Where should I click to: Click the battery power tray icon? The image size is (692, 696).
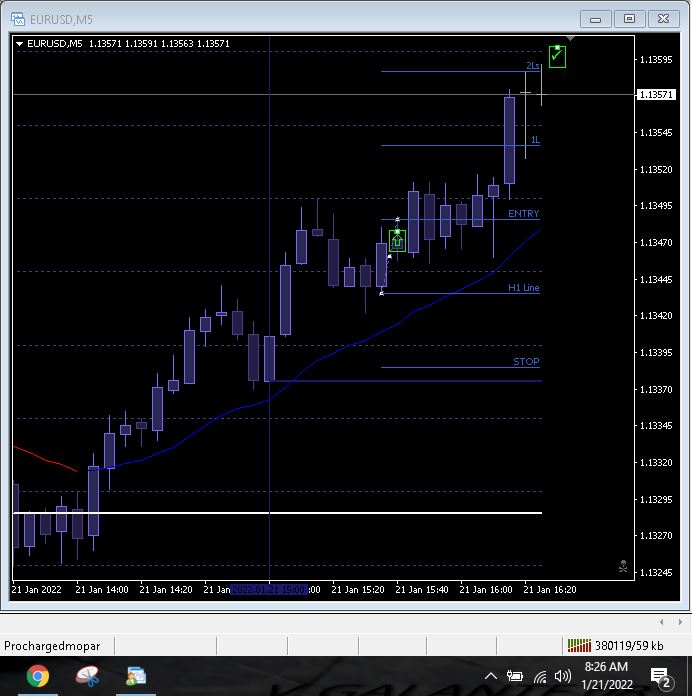coord(515,676)
